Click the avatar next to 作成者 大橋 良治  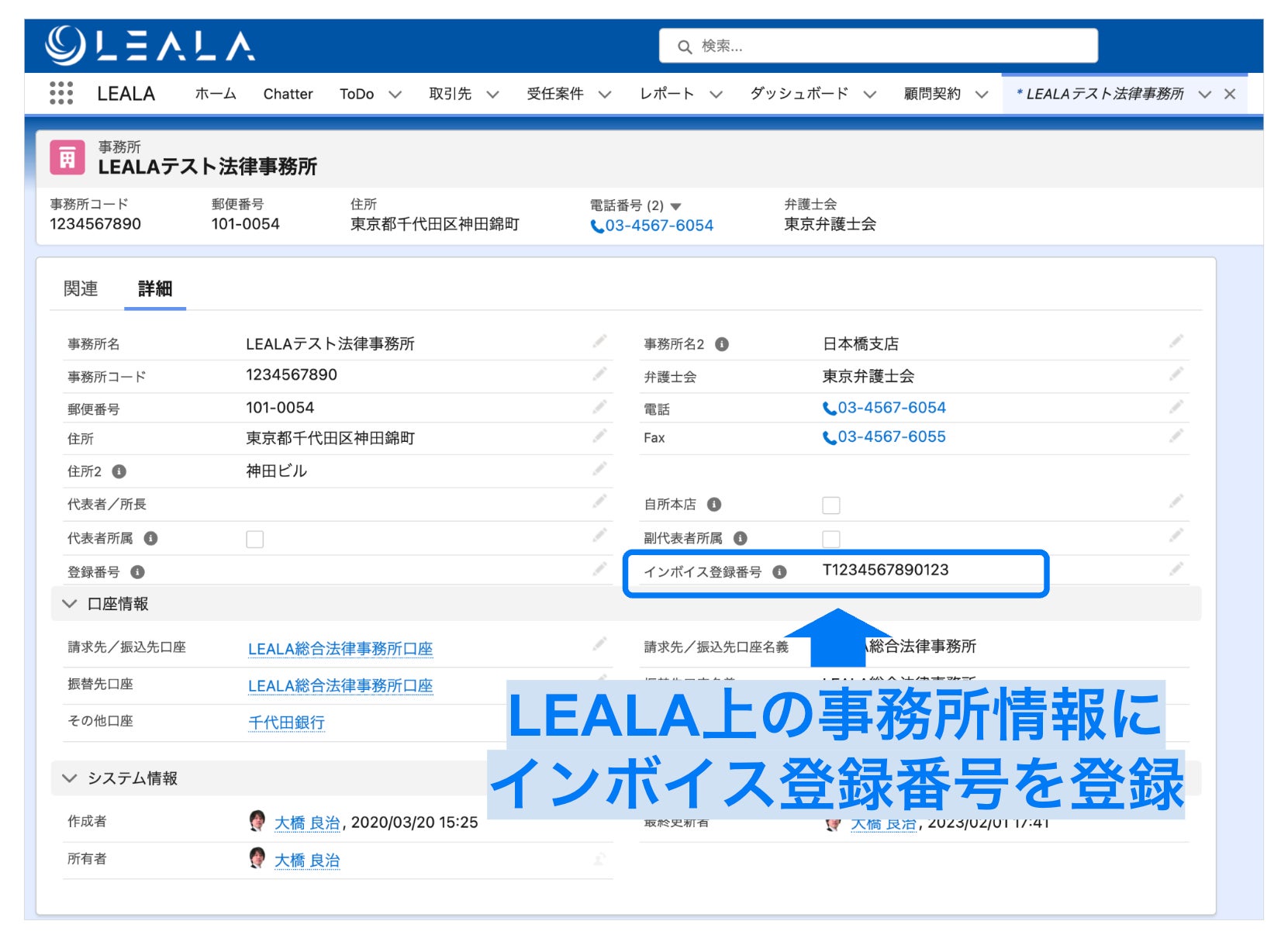(x=257, y=821)
